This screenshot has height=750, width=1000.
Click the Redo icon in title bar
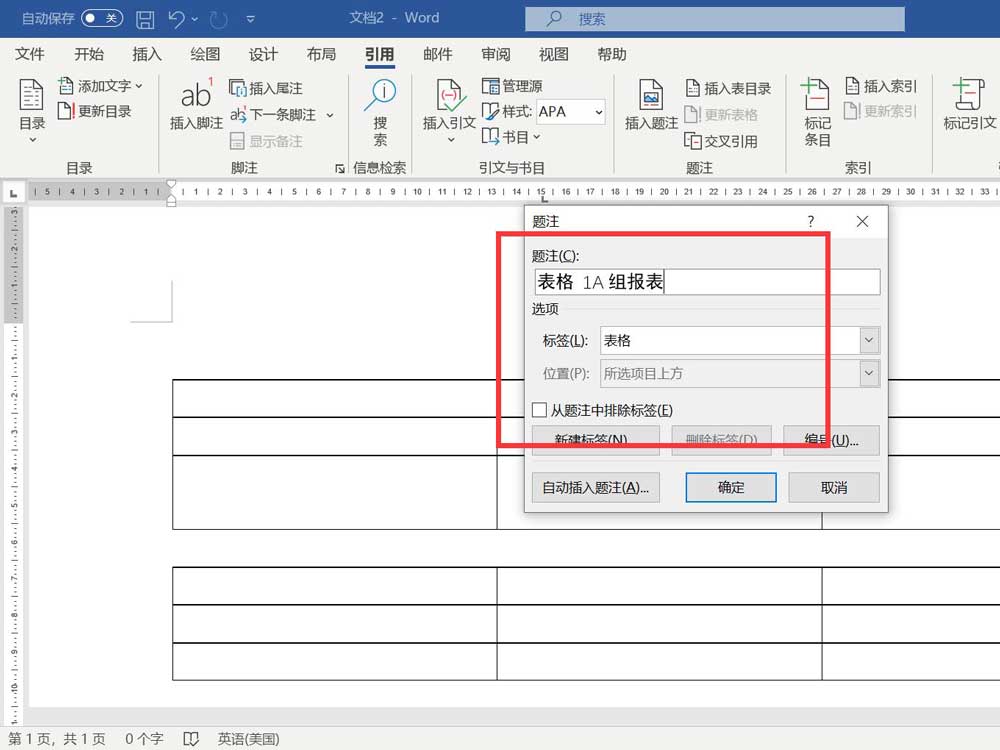219,19
